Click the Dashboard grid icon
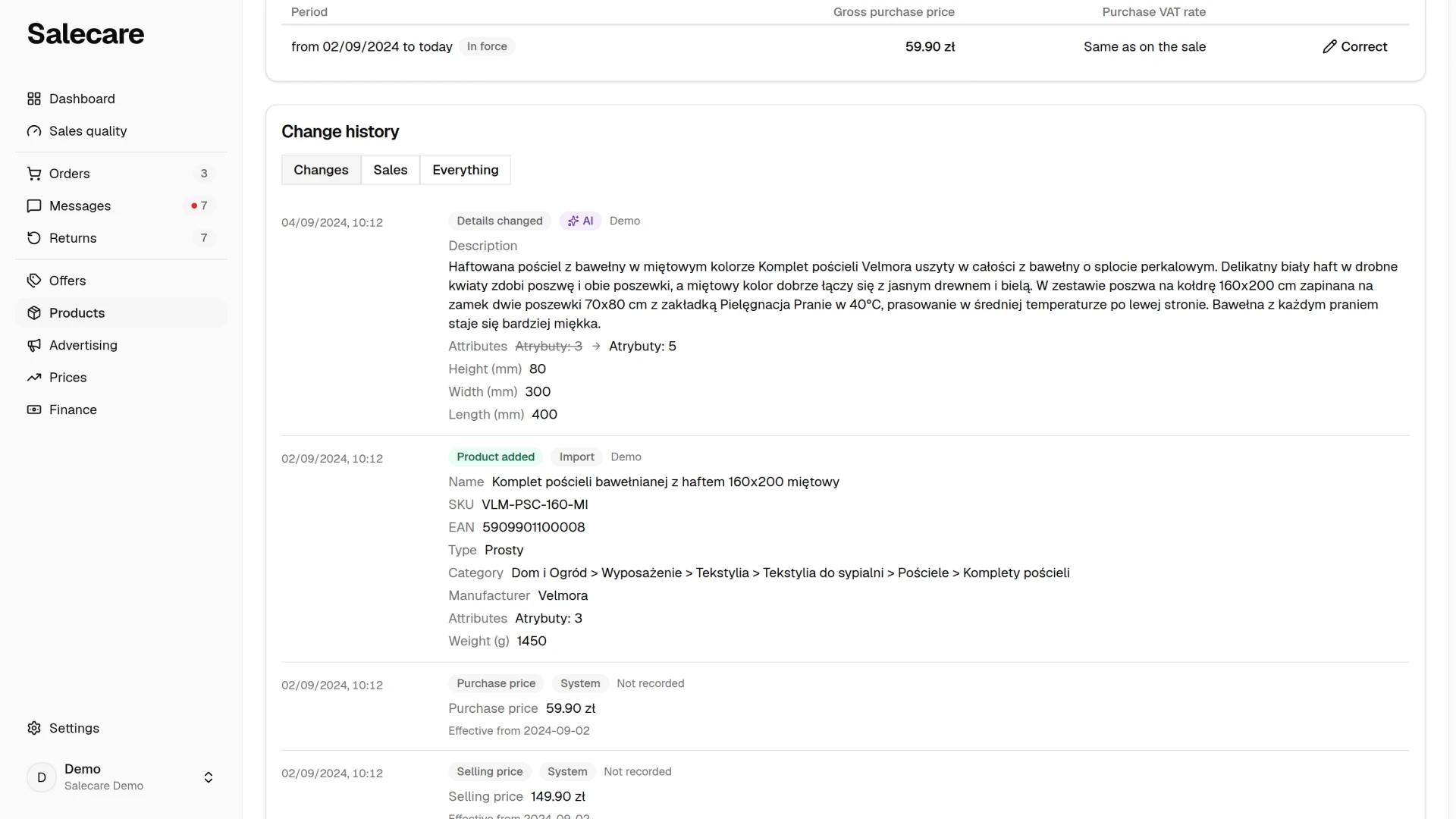1456x819 pixels. tap(34, 99)
